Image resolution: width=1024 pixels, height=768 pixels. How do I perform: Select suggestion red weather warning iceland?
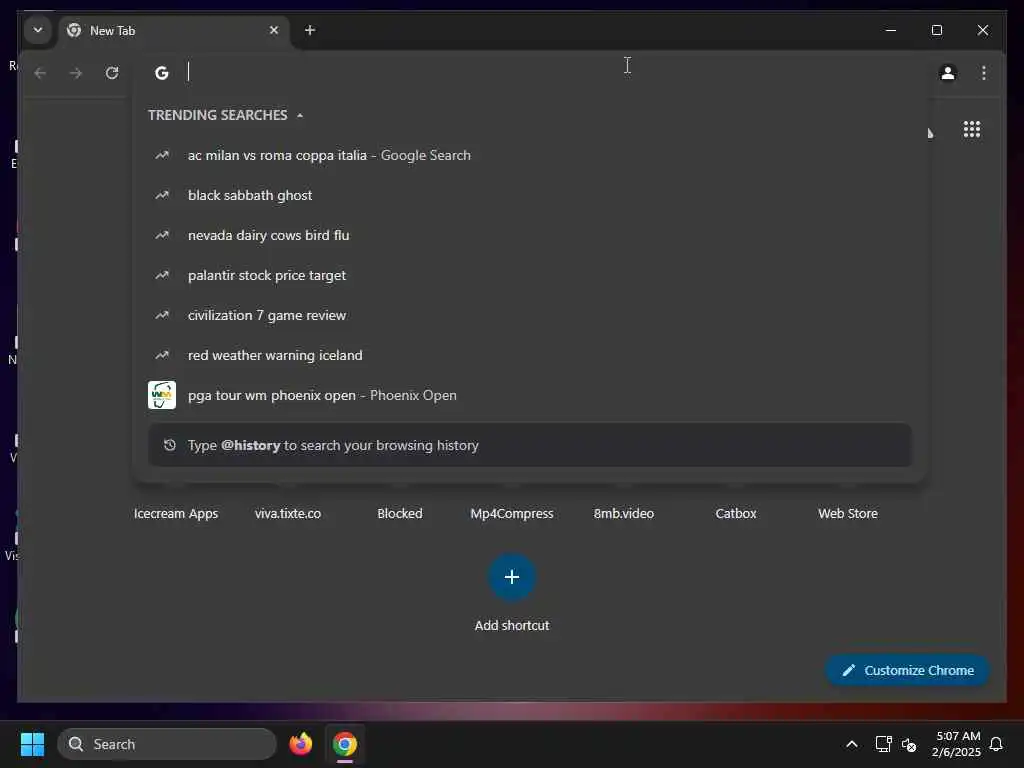tap(530, 355)
